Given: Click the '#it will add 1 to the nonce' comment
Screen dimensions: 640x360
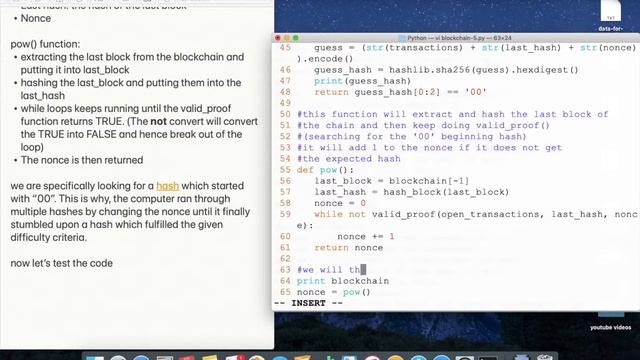Looking at the screenshot, I should click(x=429, y=148).
